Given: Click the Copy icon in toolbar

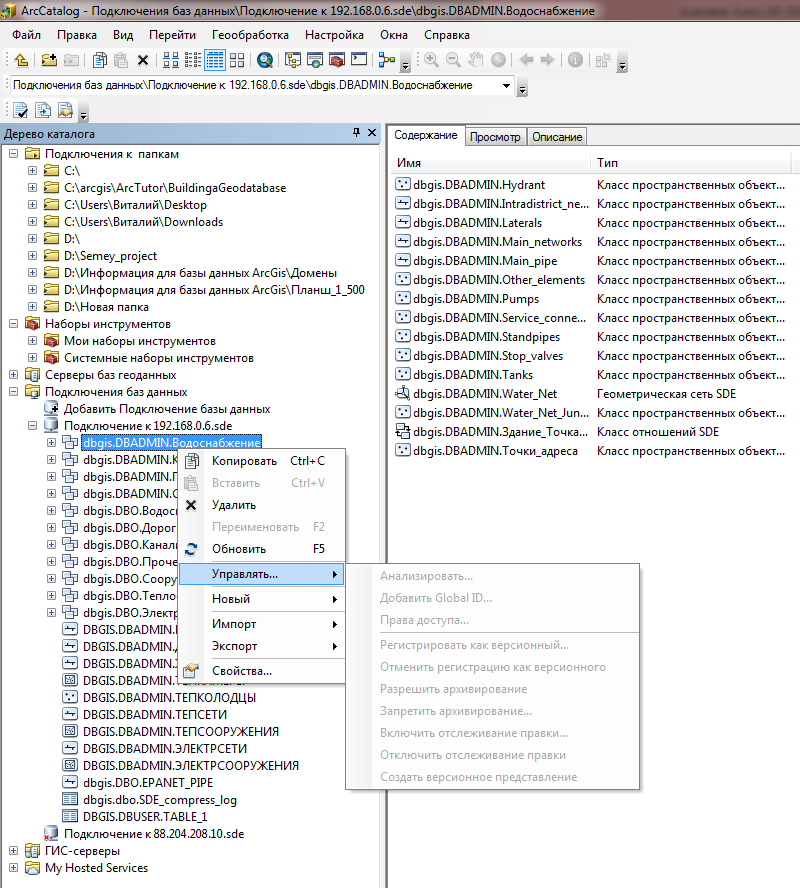Looking at the screenshot, I should pyautogui.click(x=99, y=60).
